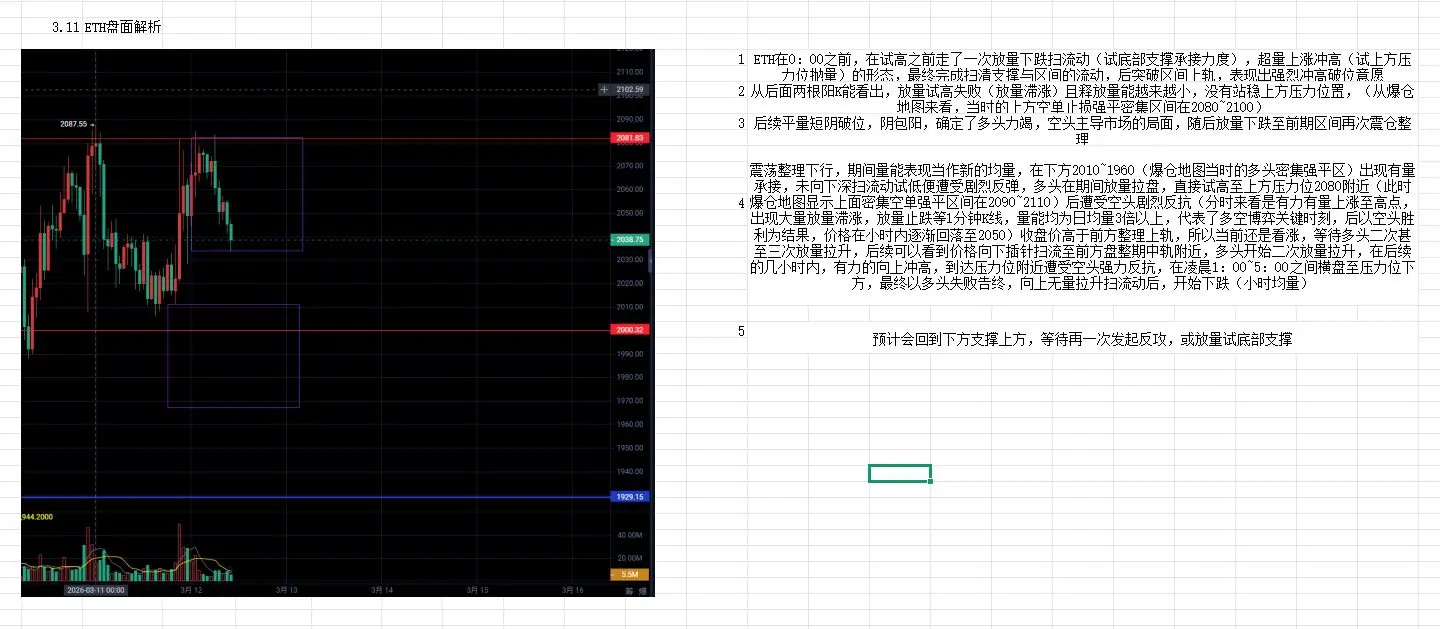
Task: Select the paragraph starting "震荡整理下行"
Action: 1082,227
